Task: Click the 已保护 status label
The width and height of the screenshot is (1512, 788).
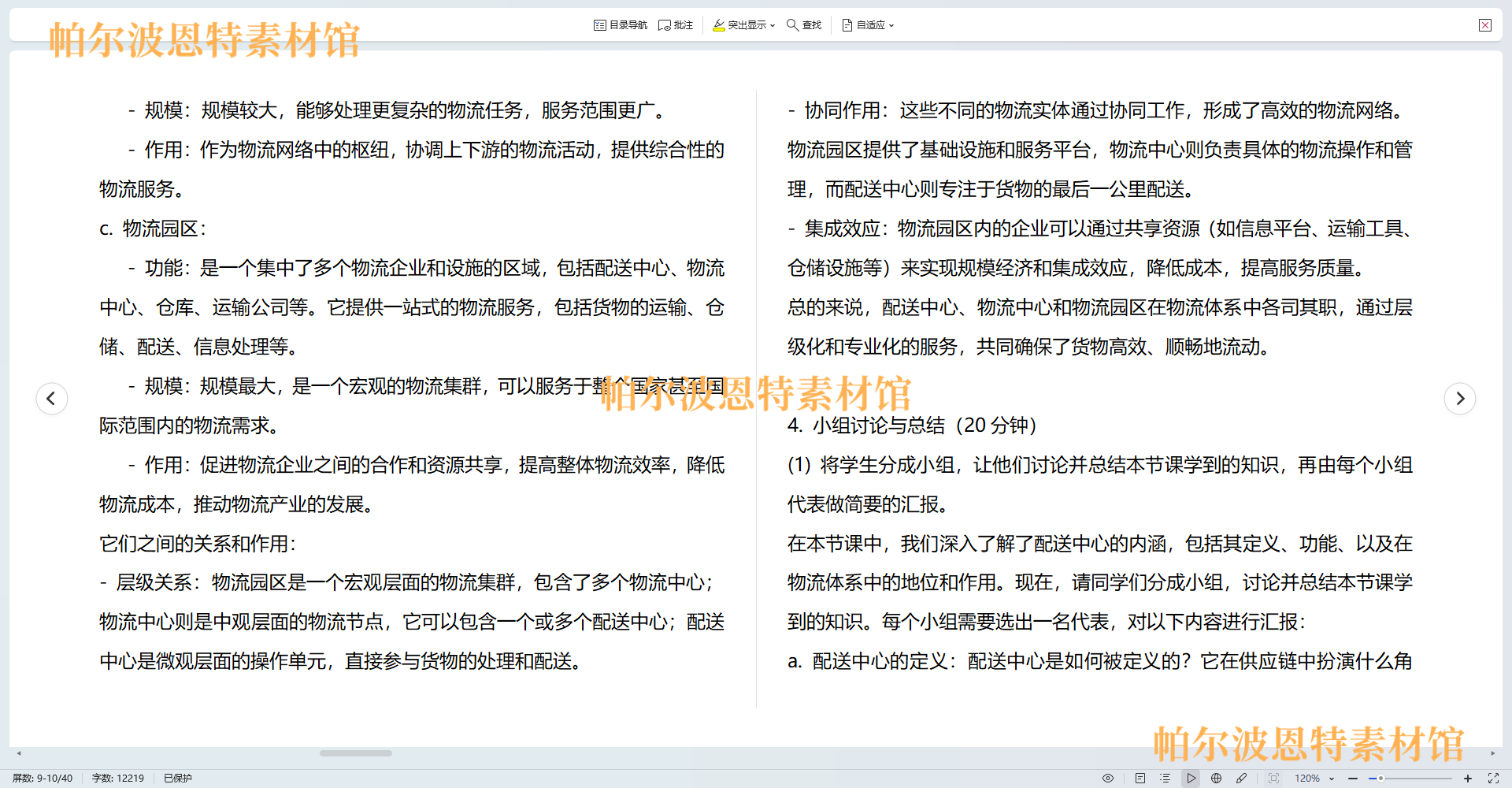Action: [178, 778]
